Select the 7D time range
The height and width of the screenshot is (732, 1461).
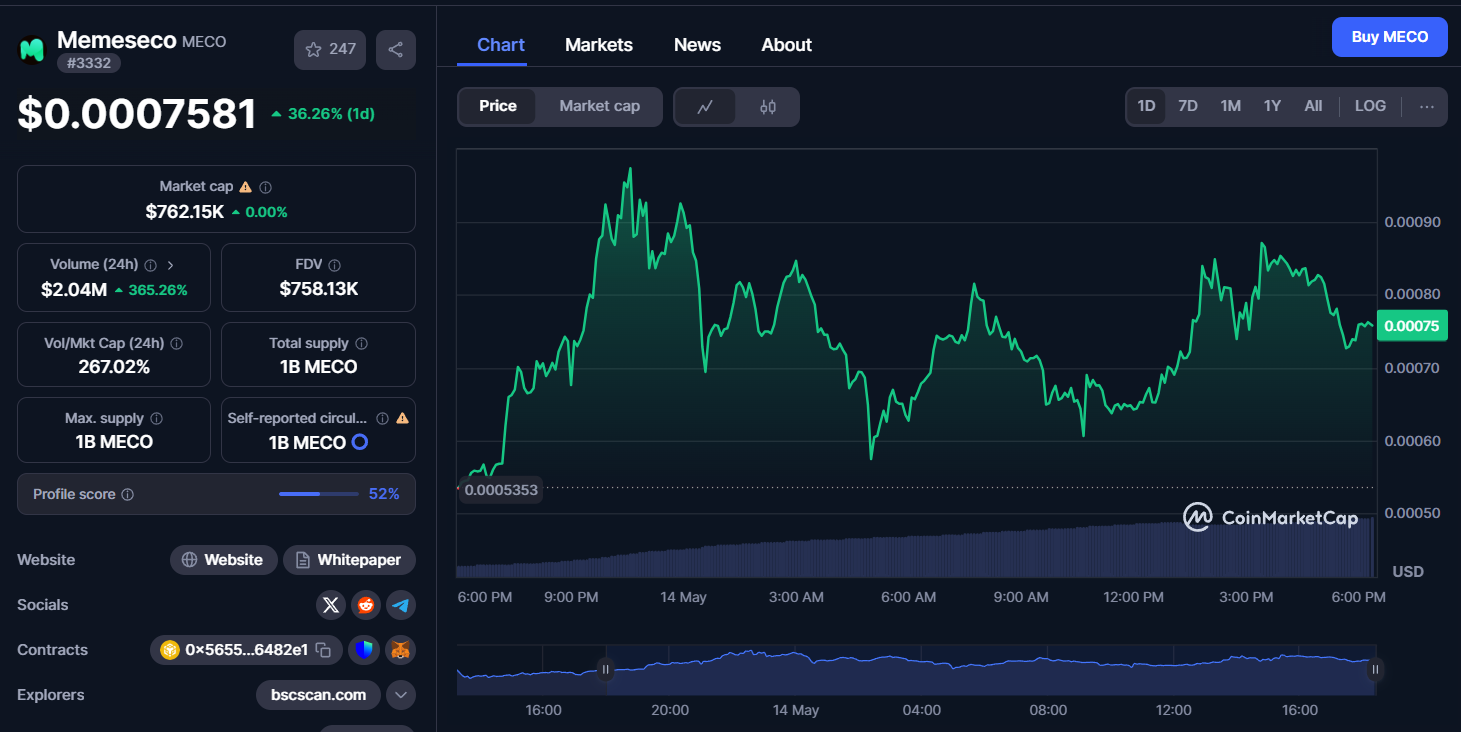point(1188,106)
